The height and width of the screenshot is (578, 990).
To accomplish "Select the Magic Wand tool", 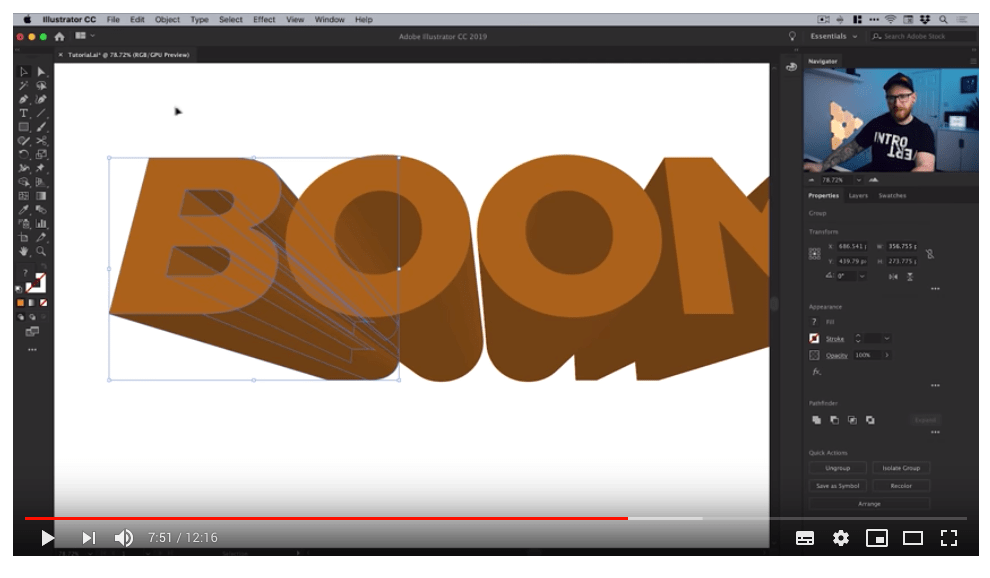I will tap(24, 85).
